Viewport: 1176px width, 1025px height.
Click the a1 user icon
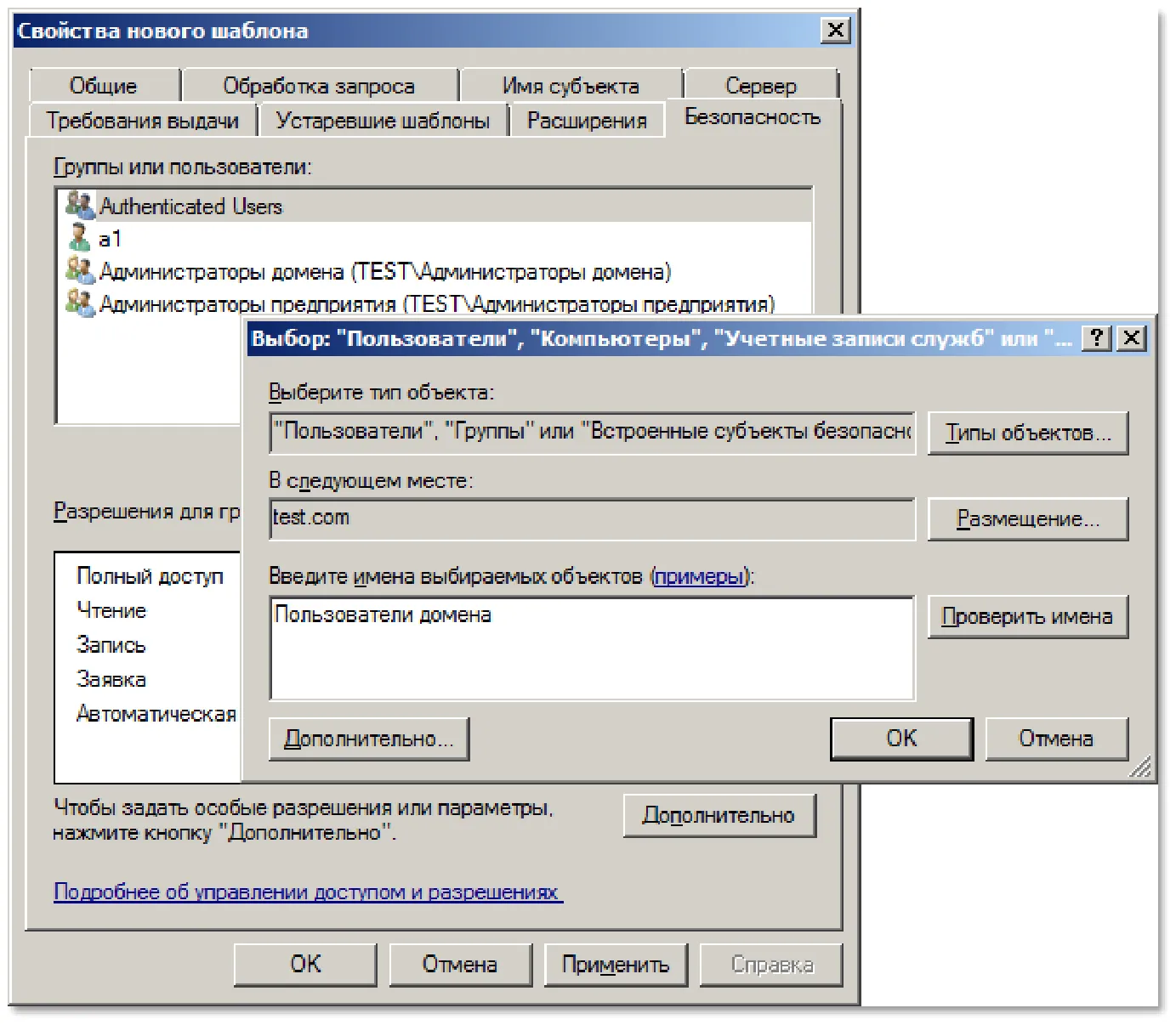coord(80,238)
